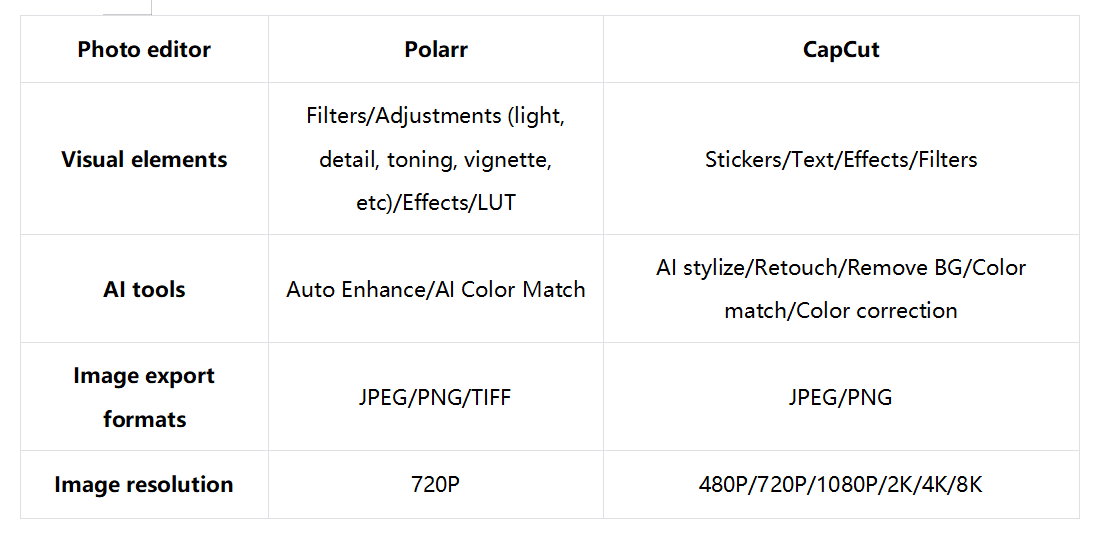Select the "480P/720P/1080P/2K/4K/8K" cell

[841, 485]
